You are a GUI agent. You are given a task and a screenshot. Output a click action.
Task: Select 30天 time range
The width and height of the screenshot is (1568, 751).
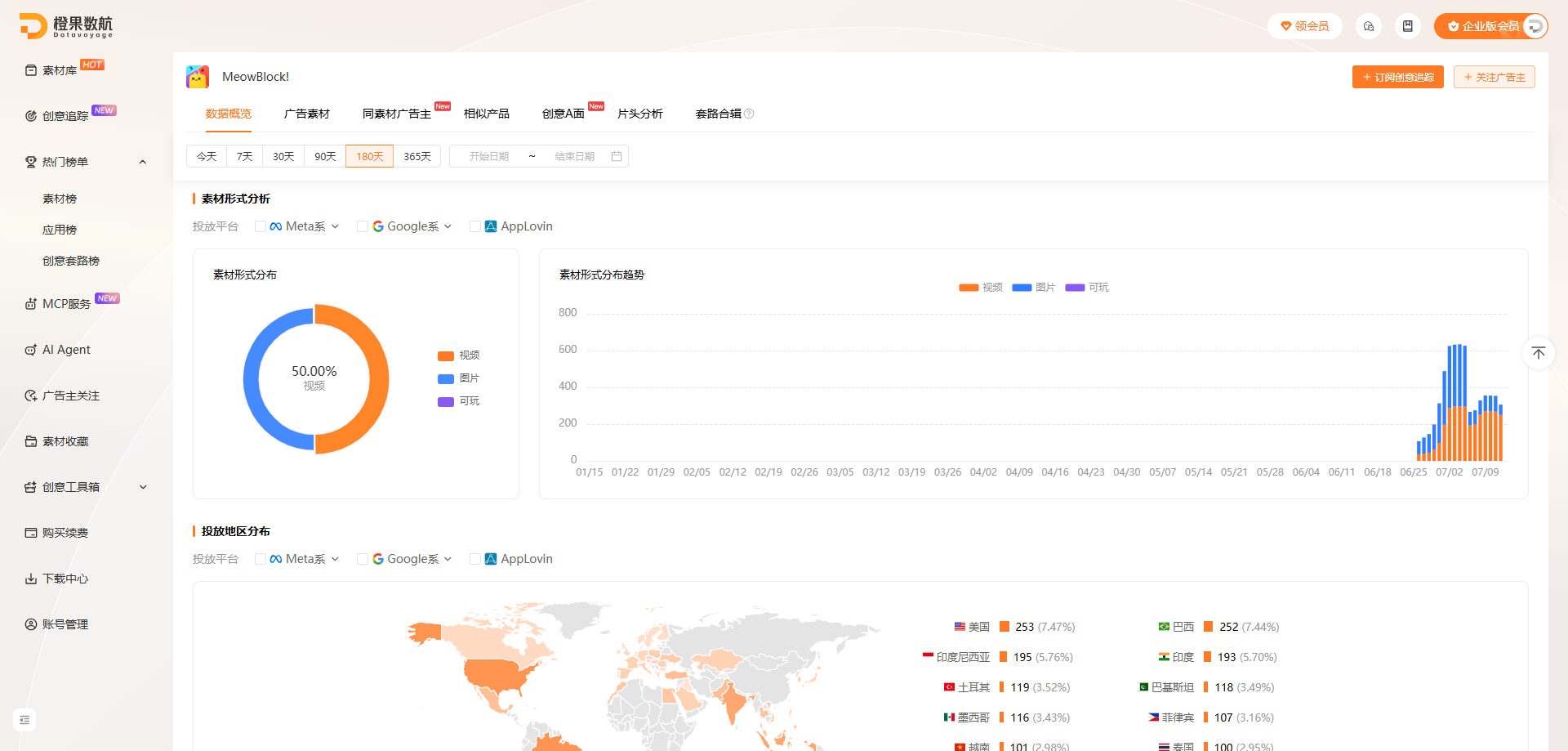tap(283, 156)
